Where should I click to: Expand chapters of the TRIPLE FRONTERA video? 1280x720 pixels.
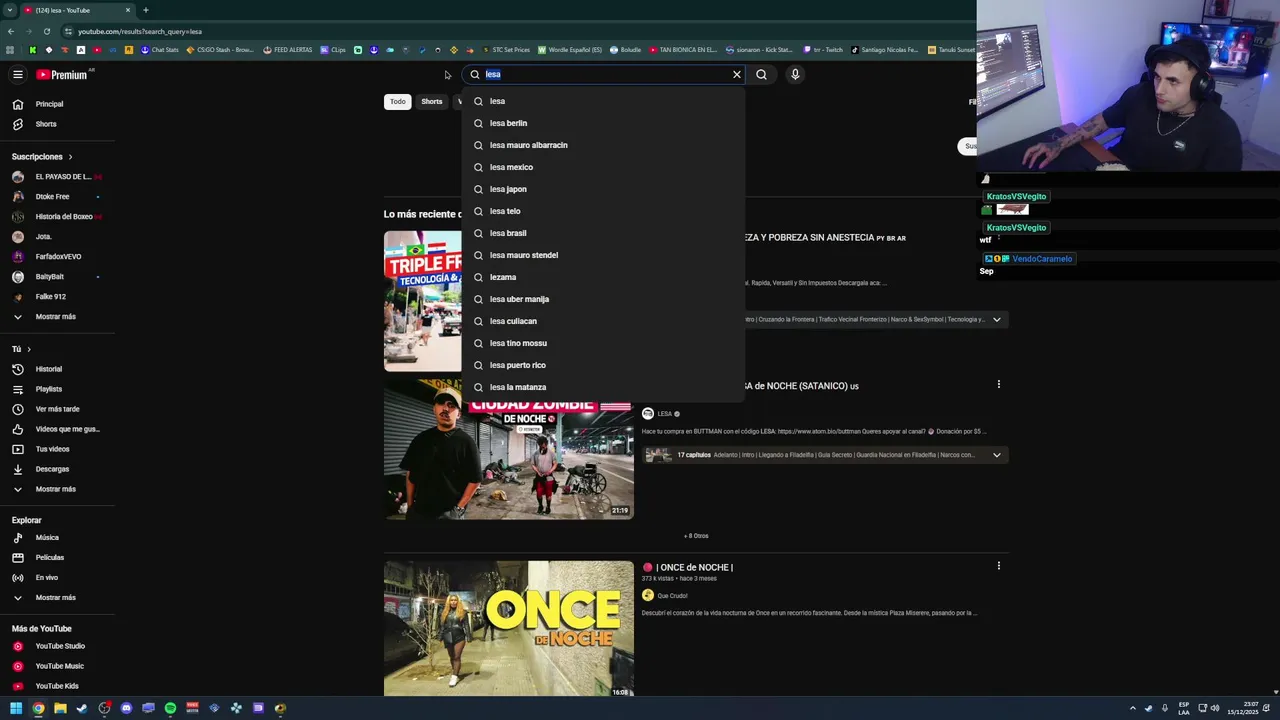tap(997, 320)
